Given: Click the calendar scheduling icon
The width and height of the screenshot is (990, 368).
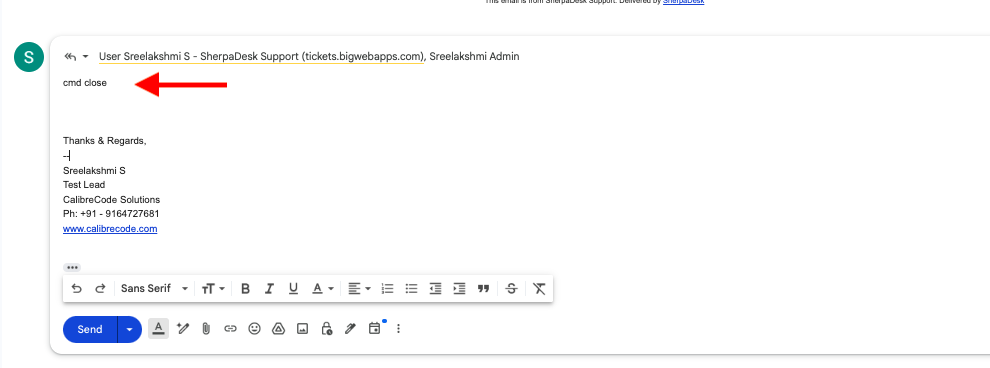Looking at the screenshot, I should tap(375, 328).
